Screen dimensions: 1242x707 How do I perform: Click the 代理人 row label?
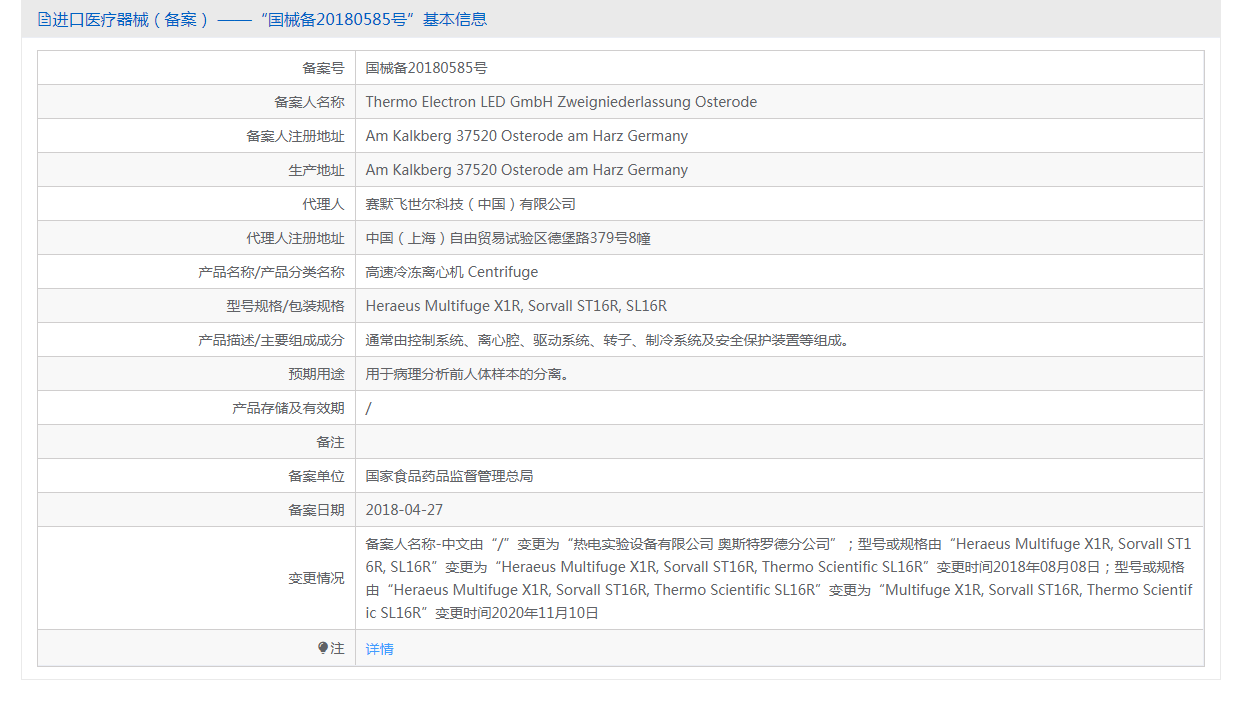(x=323, y=204)
